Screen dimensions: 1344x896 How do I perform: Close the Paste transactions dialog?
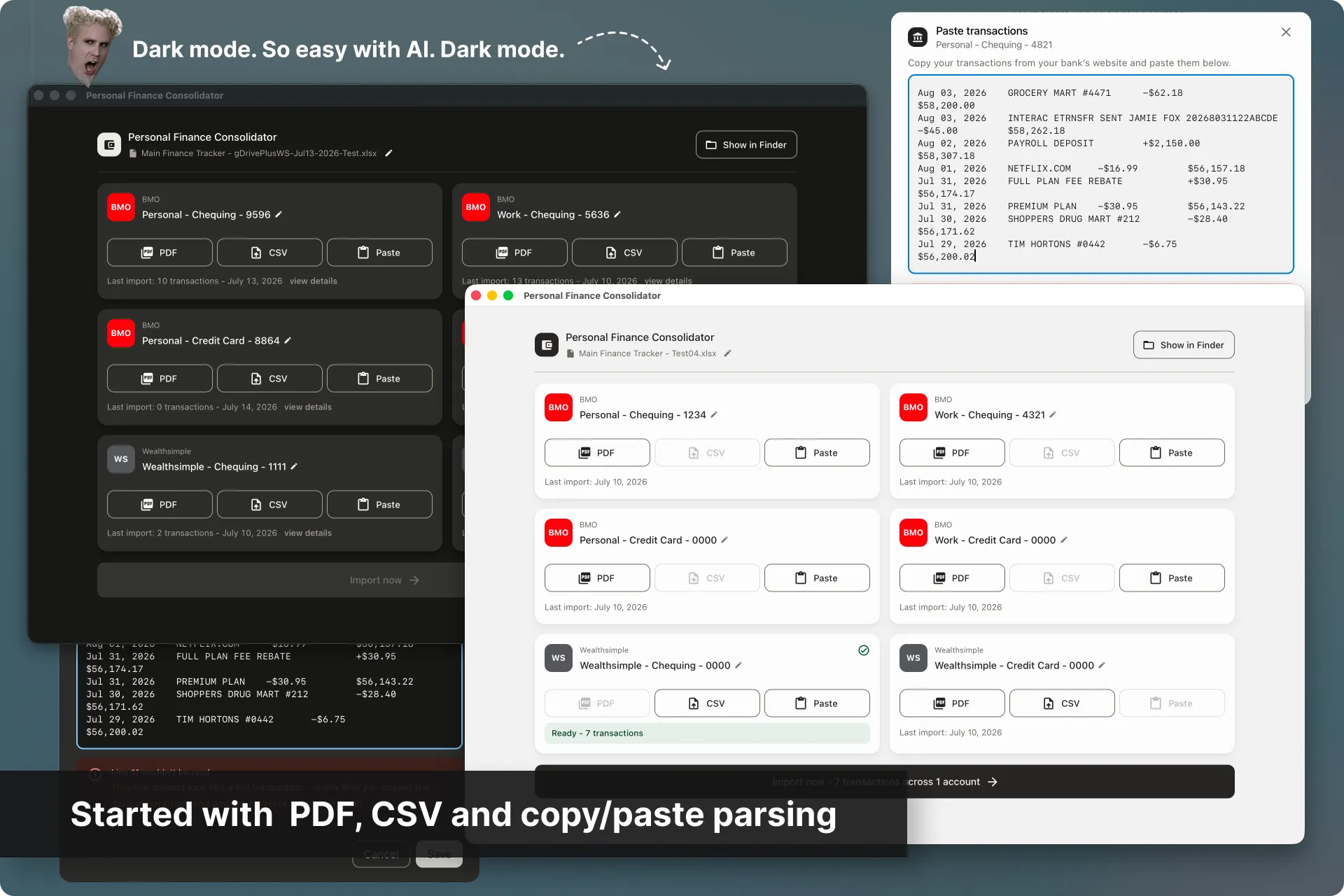[1286, 32]
